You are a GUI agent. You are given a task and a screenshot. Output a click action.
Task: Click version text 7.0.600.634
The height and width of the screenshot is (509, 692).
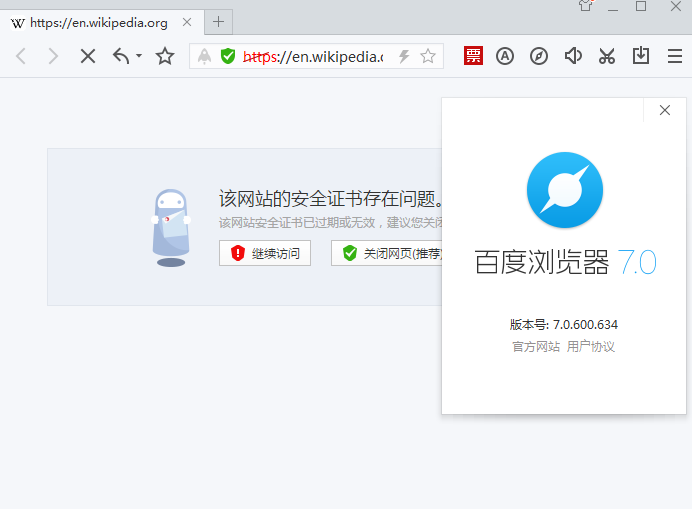585,324
